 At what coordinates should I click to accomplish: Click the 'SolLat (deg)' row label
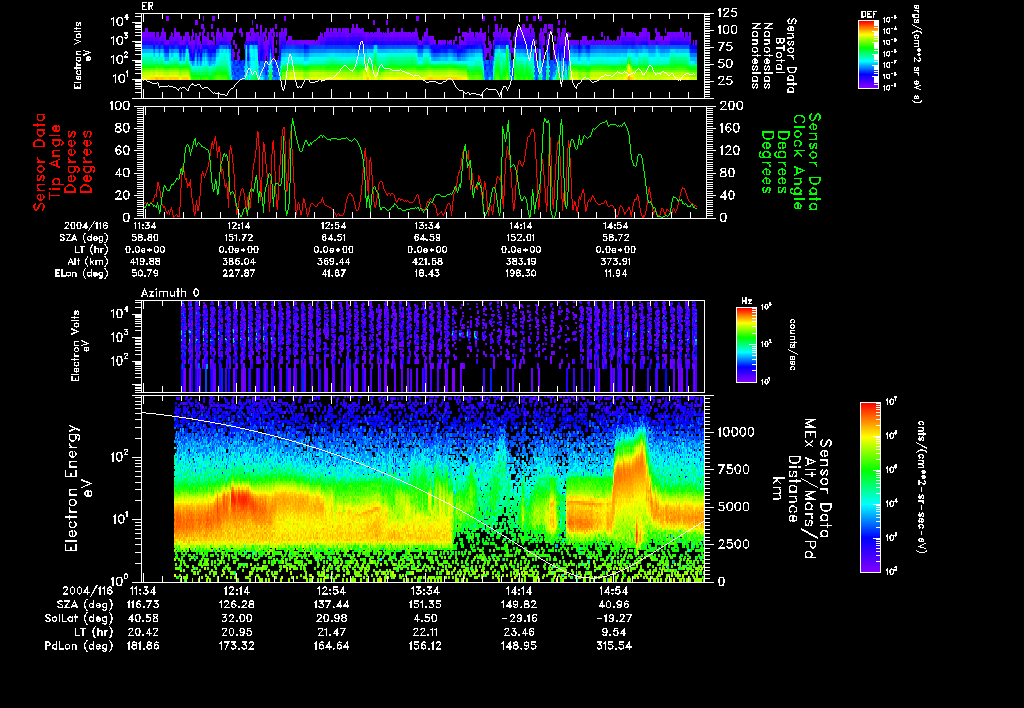click(78, 618)
